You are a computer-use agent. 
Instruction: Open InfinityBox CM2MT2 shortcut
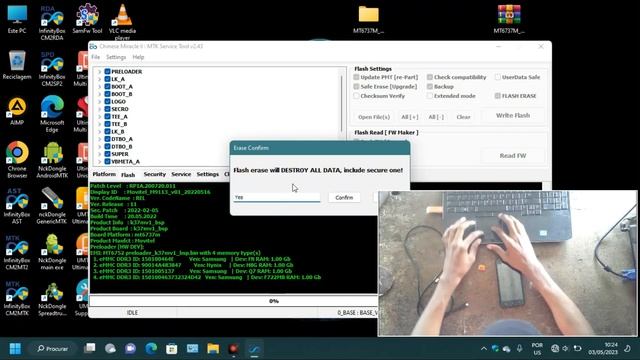pyautogui.click(x=17, y=252)
